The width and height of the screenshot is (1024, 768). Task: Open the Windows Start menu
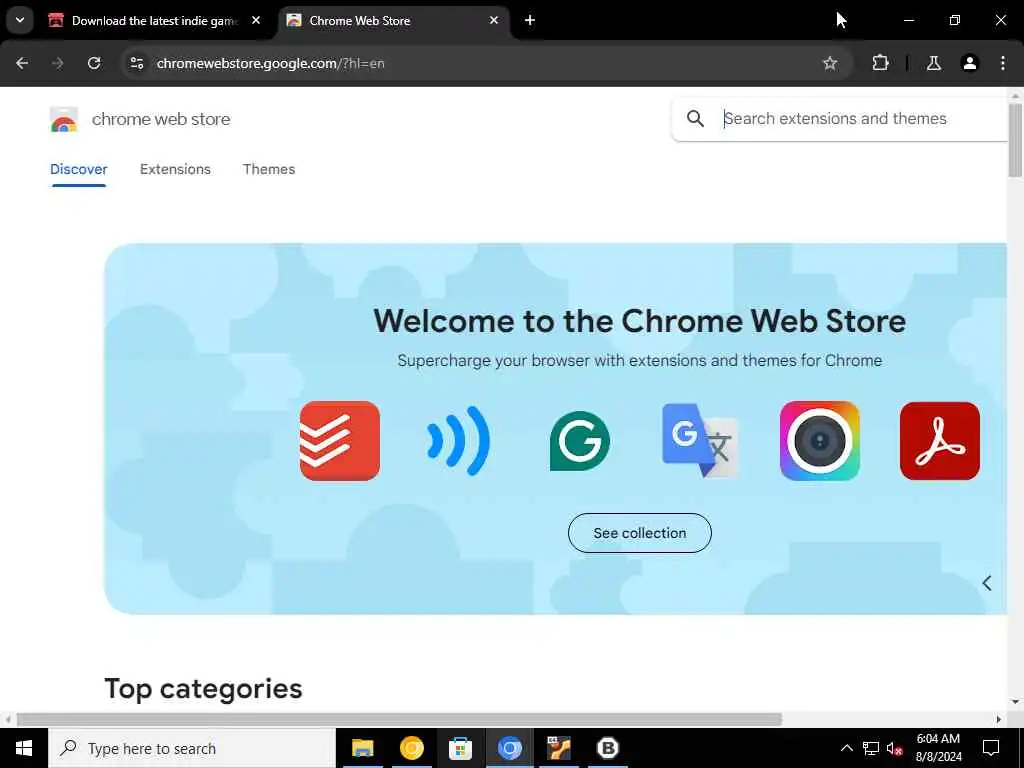coord(24,748)
